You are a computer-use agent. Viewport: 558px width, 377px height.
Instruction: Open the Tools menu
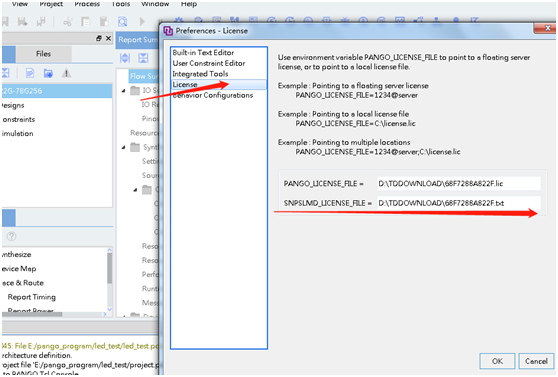coord(121,4)
